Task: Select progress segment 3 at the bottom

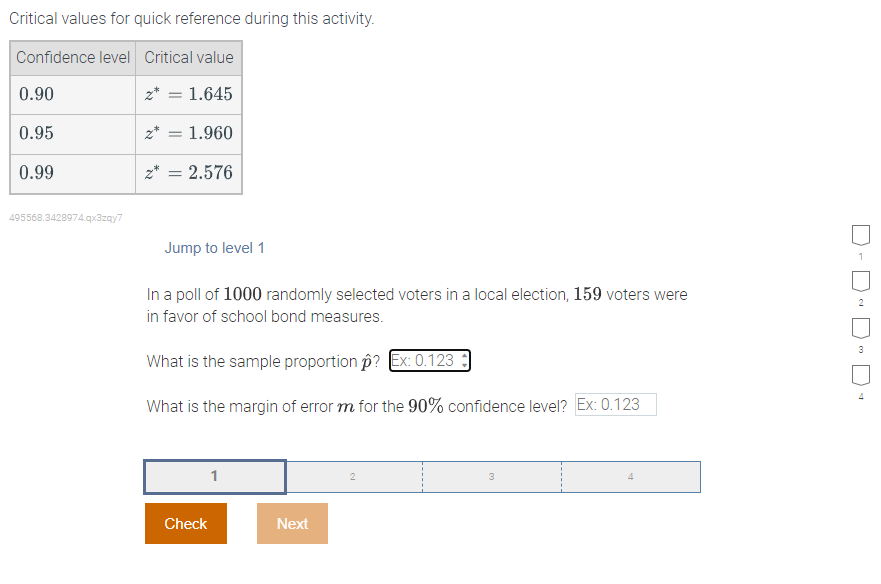Action: pyautogui.click(x=491, y=477)
